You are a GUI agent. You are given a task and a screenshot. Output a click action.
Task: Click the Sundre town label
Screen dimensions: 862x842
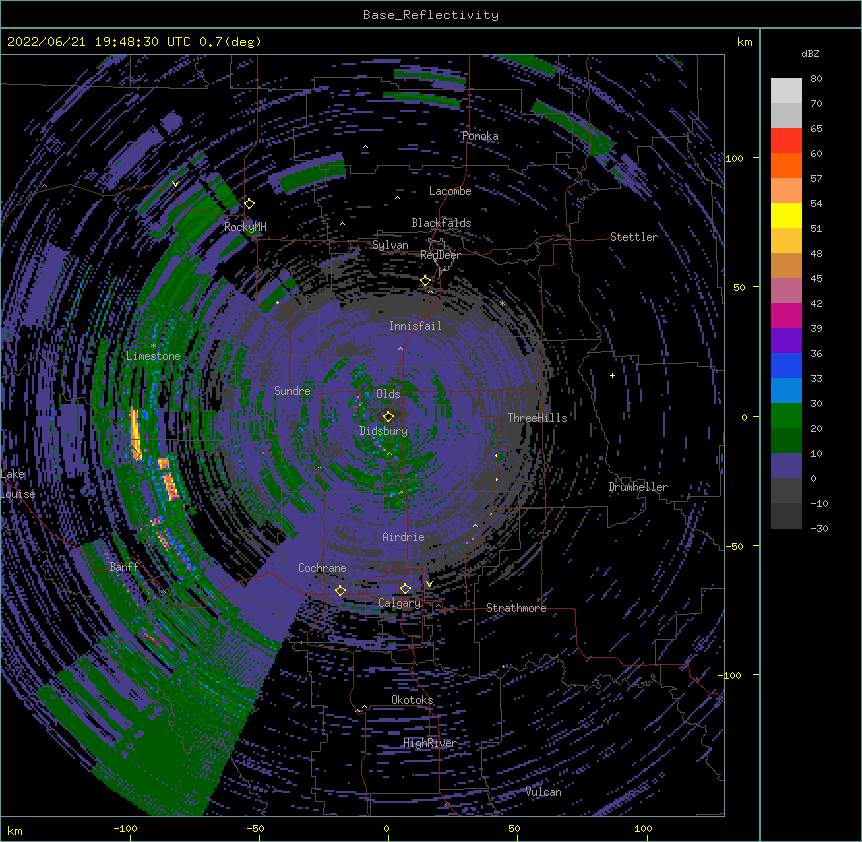292,391
